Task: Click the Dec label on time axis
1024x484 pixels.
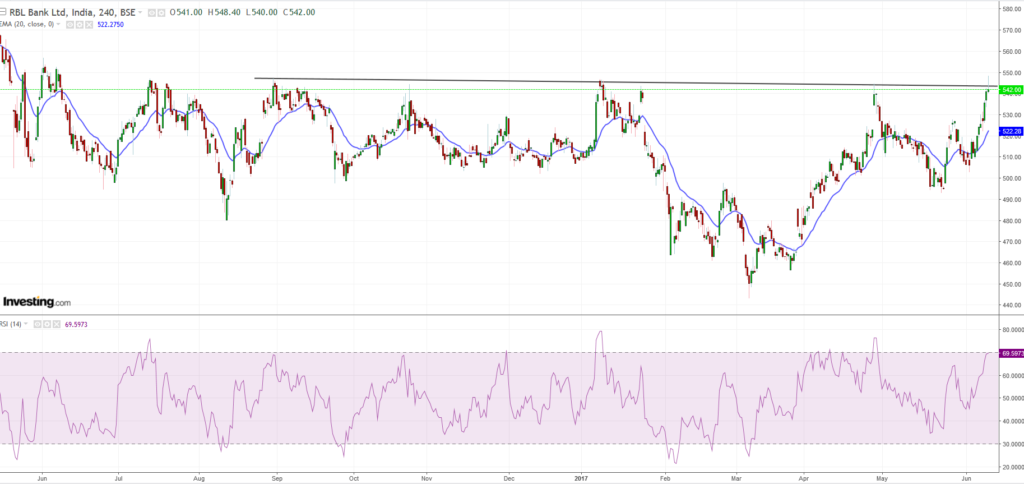Action: (x=509, y=477)
